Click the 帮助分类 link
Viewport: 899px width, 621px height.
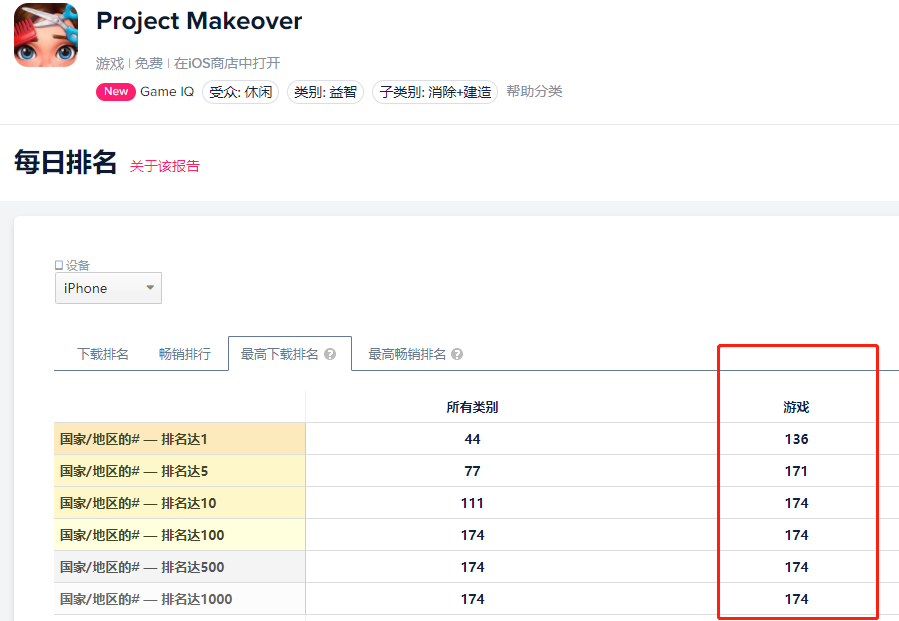coord(534,92)
